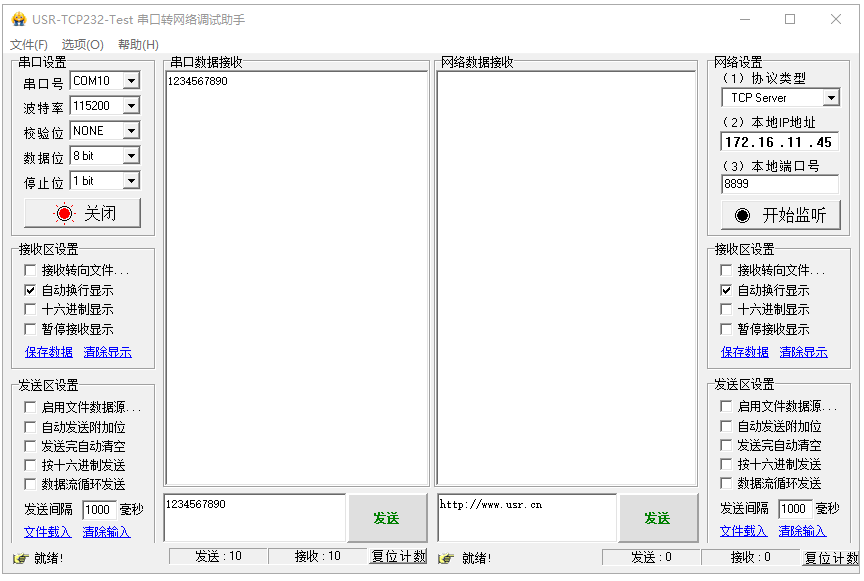Open the TCP Server protocol type dropdown

click(831, 98)
